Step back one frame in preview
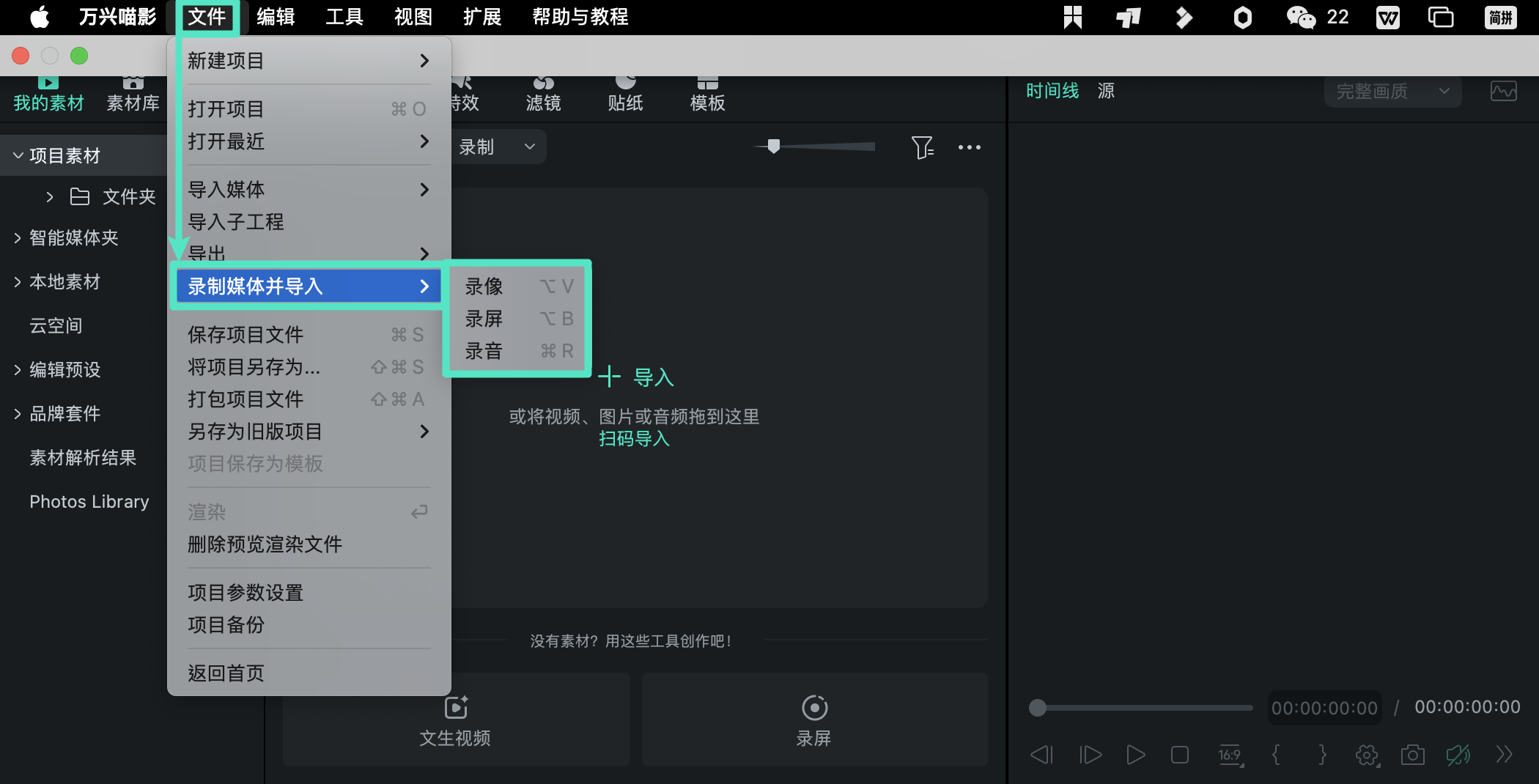This screenshot has height=784, width=1539. (x=1041, y=754)
